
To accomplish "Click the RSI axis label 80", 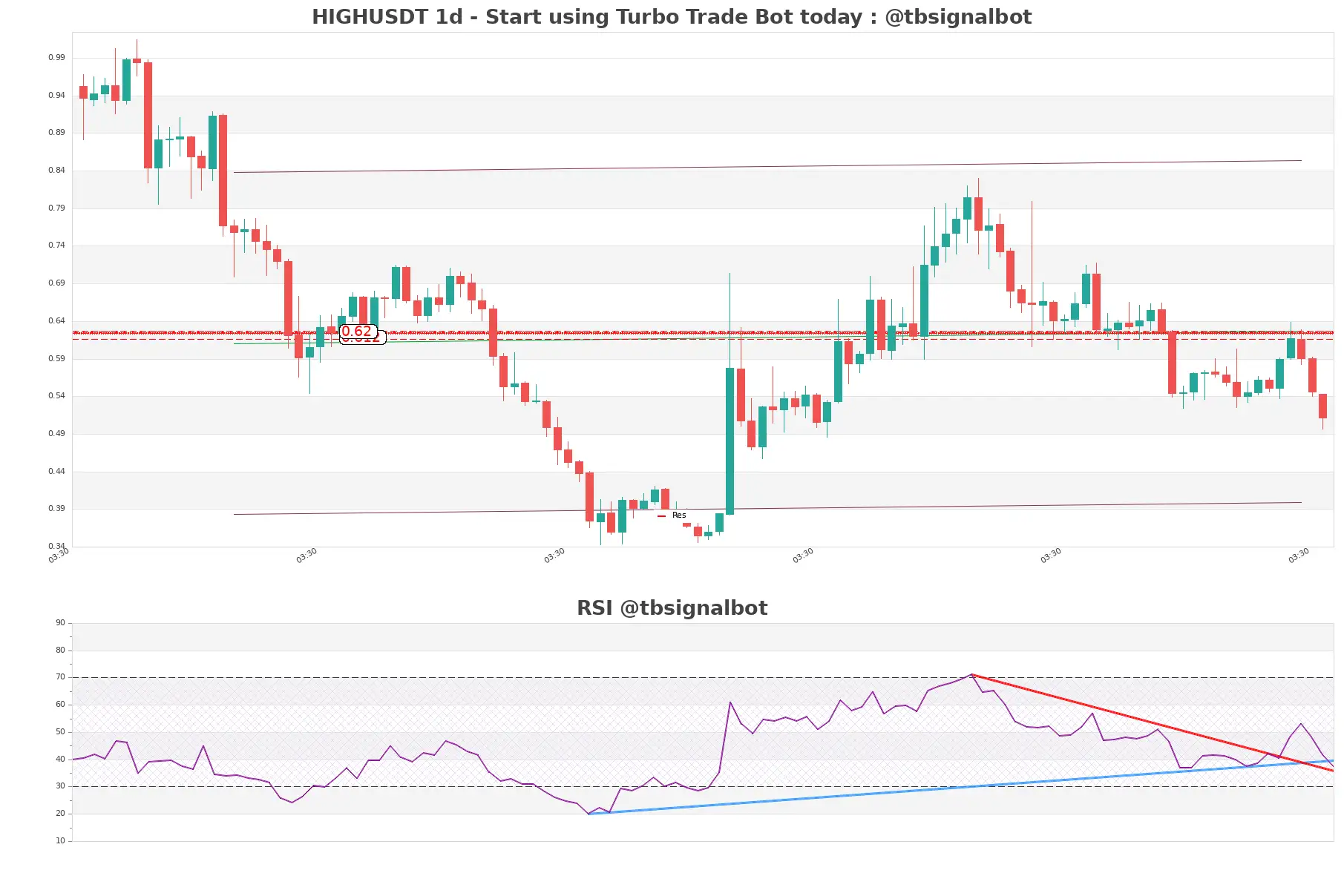I will [60, 650].
